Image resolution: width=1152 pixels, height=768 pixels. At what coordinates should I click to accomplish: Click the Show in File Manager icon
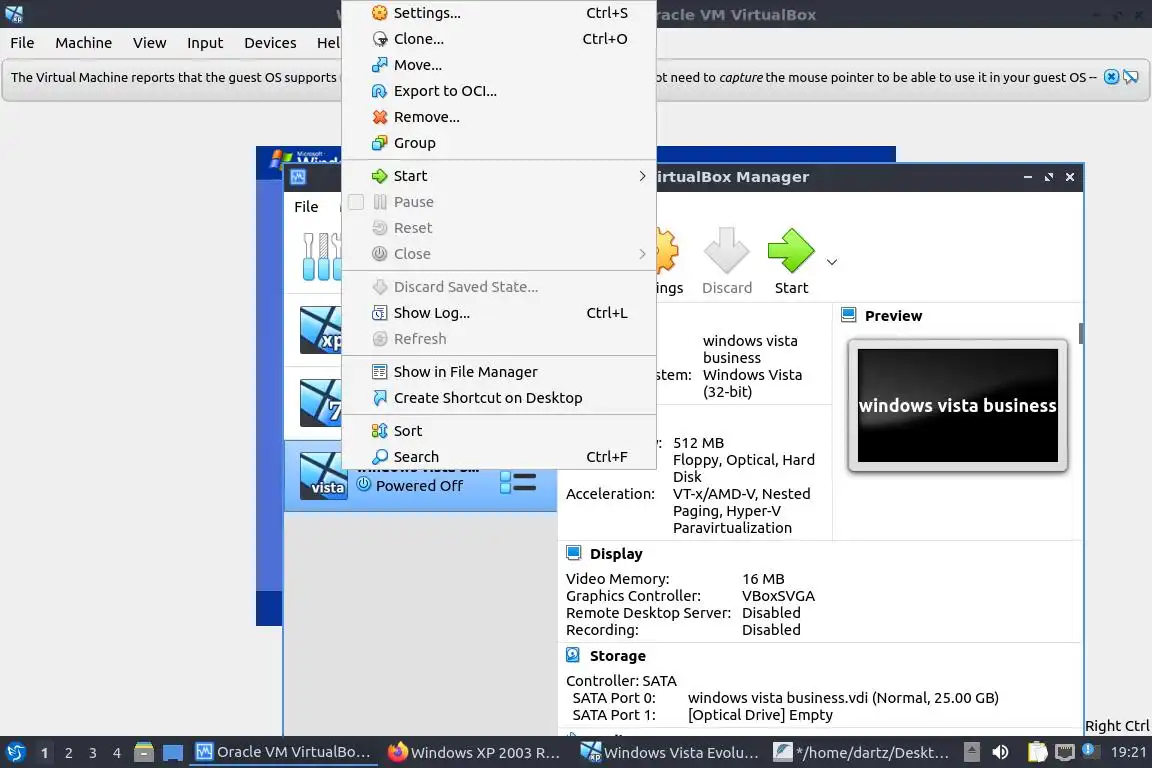[x=379, y=372]
